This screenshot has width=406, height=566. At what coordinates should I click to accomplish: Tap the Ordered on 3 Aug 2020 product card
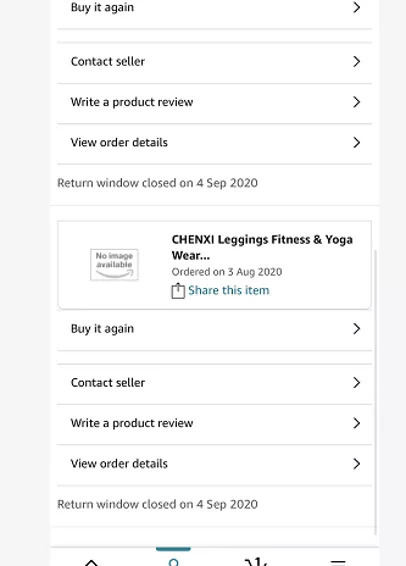(x=214, y=265)
